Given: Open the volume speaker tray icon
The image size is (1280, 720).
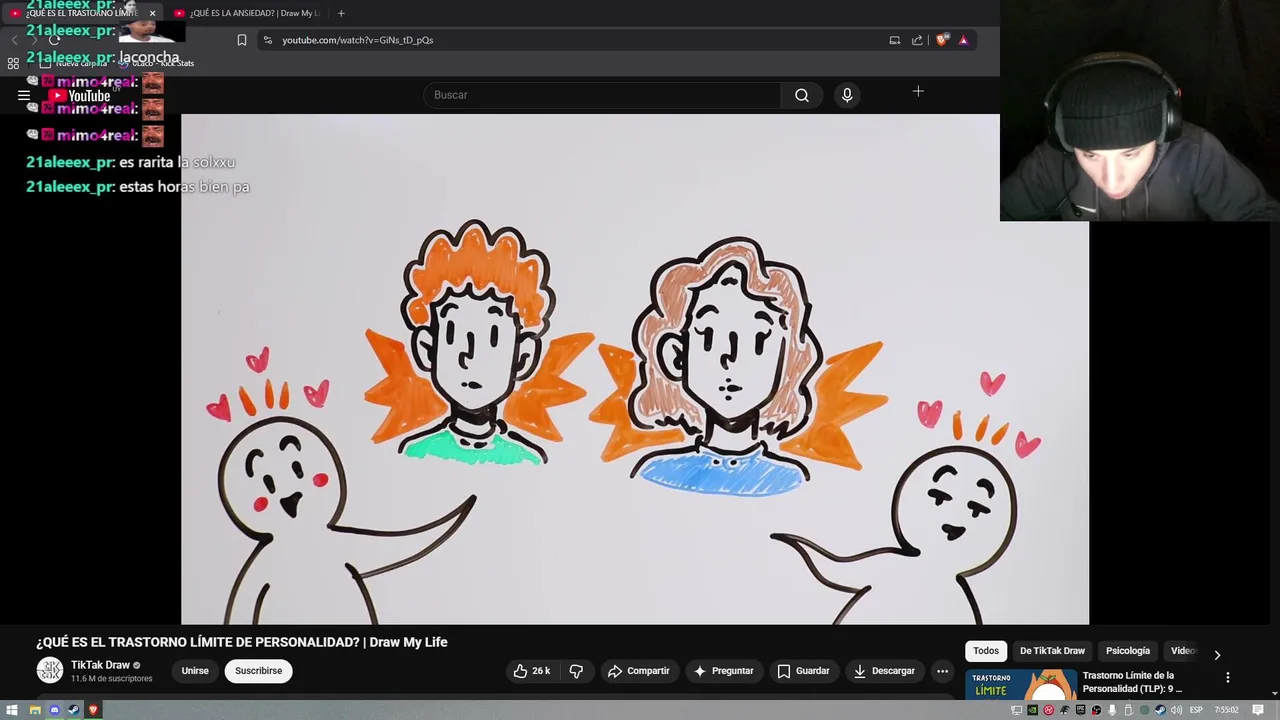Looking at the screenshot, I should [x=1176, y=710].
